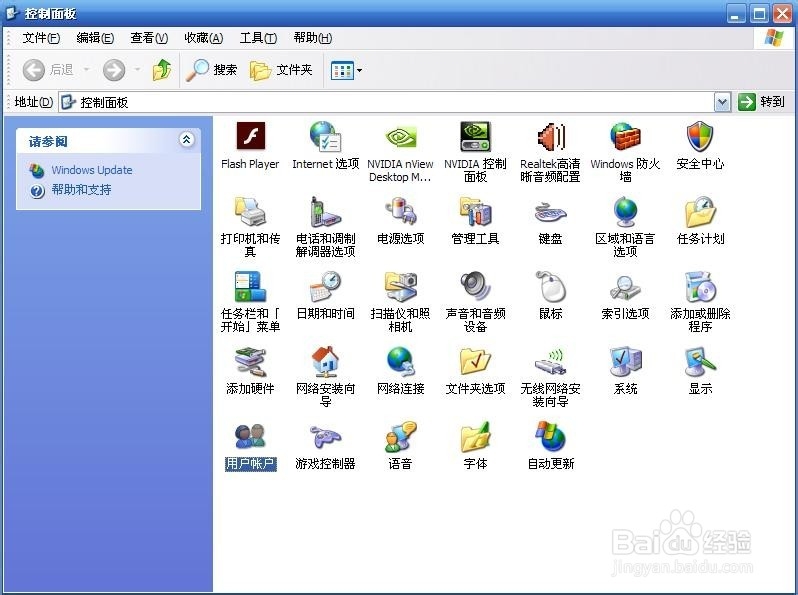Screen dimensions: 798x595
Task: Expand the address bar dropdown
Action: 723,102
